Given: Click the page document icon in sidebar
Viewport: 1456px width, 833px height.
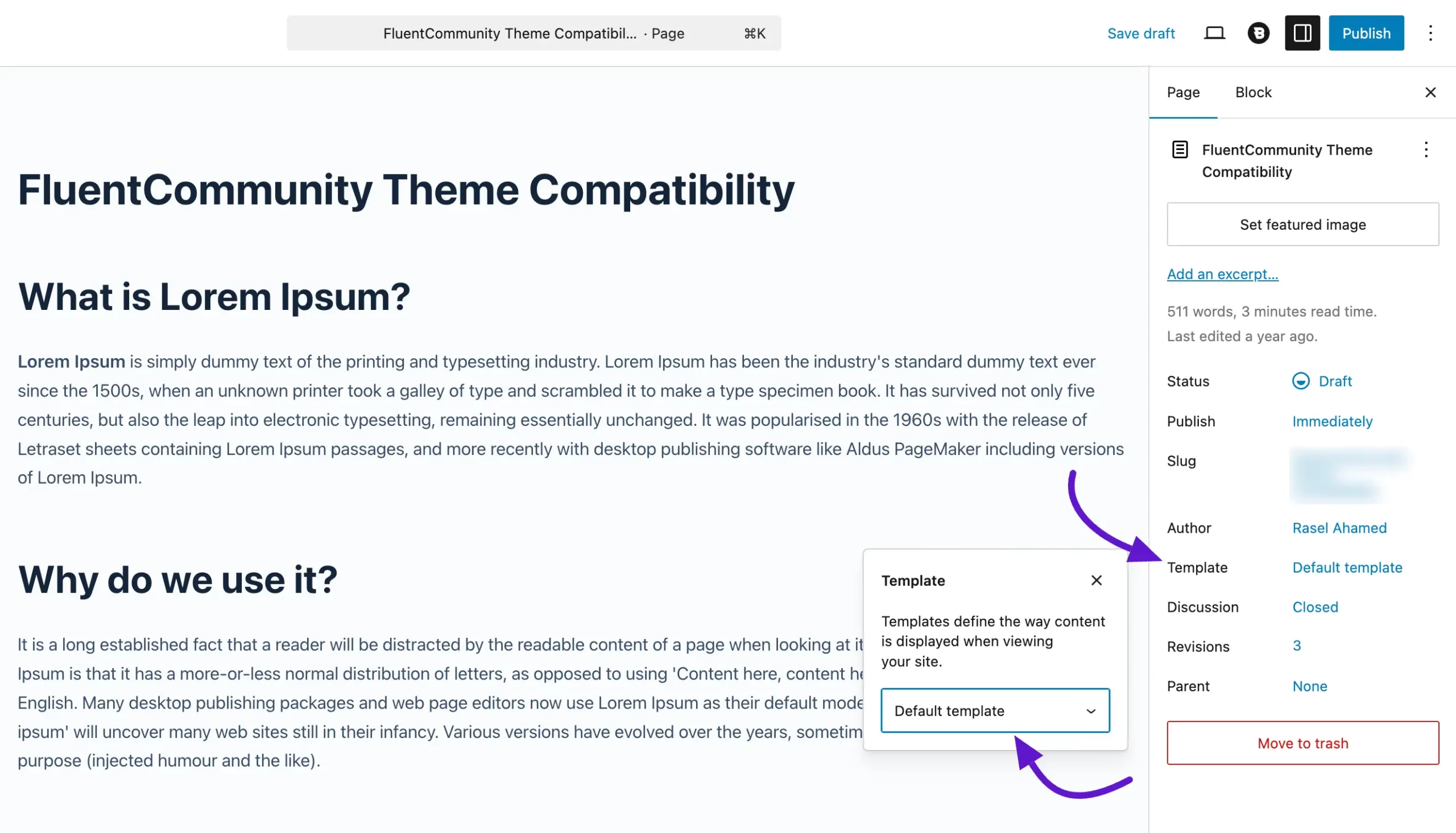Looking at the screenshot, I should [1180, 150].
